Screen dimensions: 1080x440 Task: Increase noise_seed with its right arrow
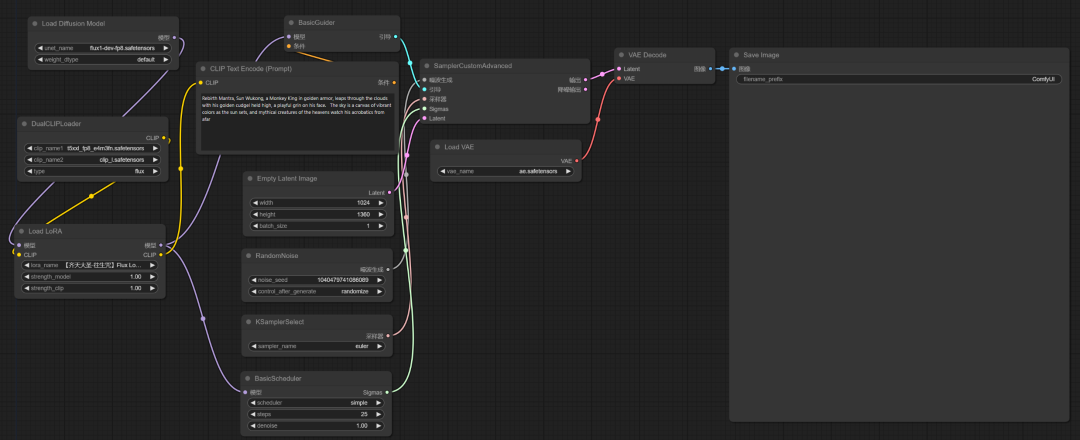pyautogui.click(x=381, y=280)
